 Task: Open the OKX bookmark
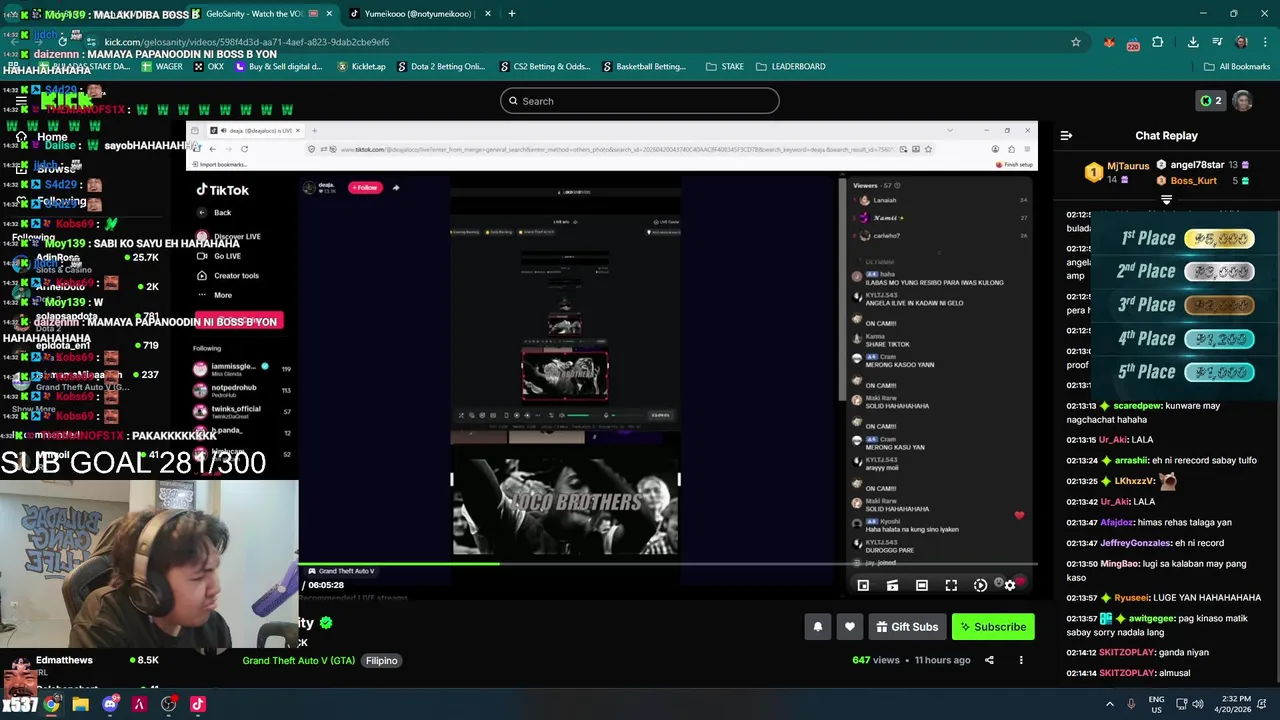pyautogui.click(x=208, y=67)
